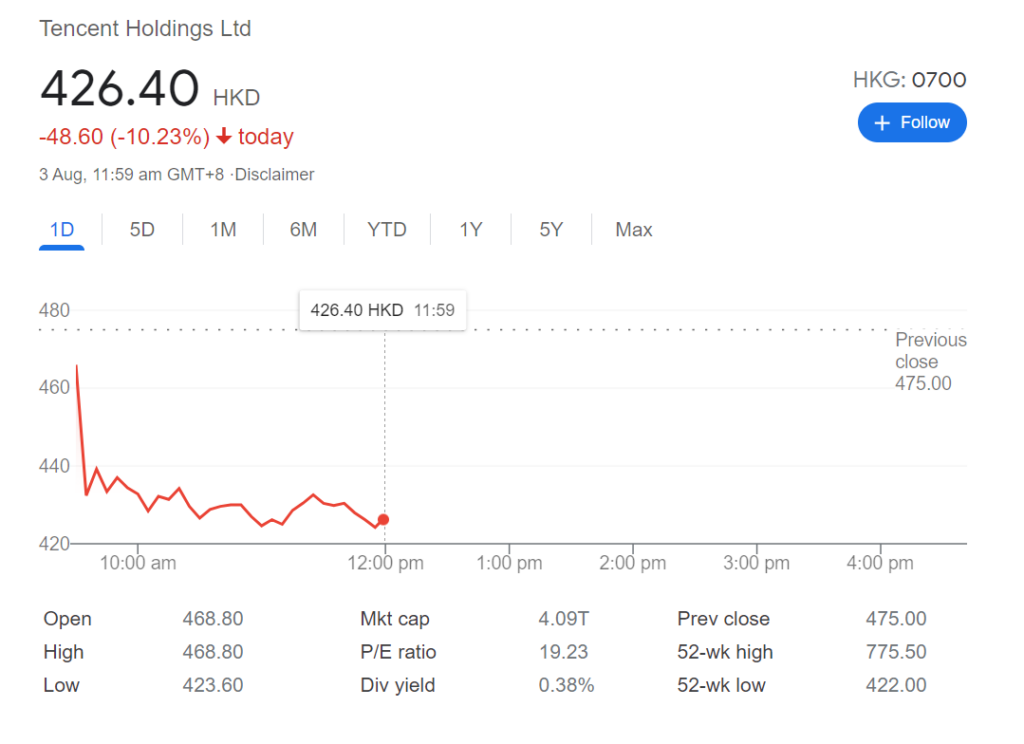Click the red dot marker on the chart
Viewport: 1024px width, 744px height.
(x=383, y=520)
